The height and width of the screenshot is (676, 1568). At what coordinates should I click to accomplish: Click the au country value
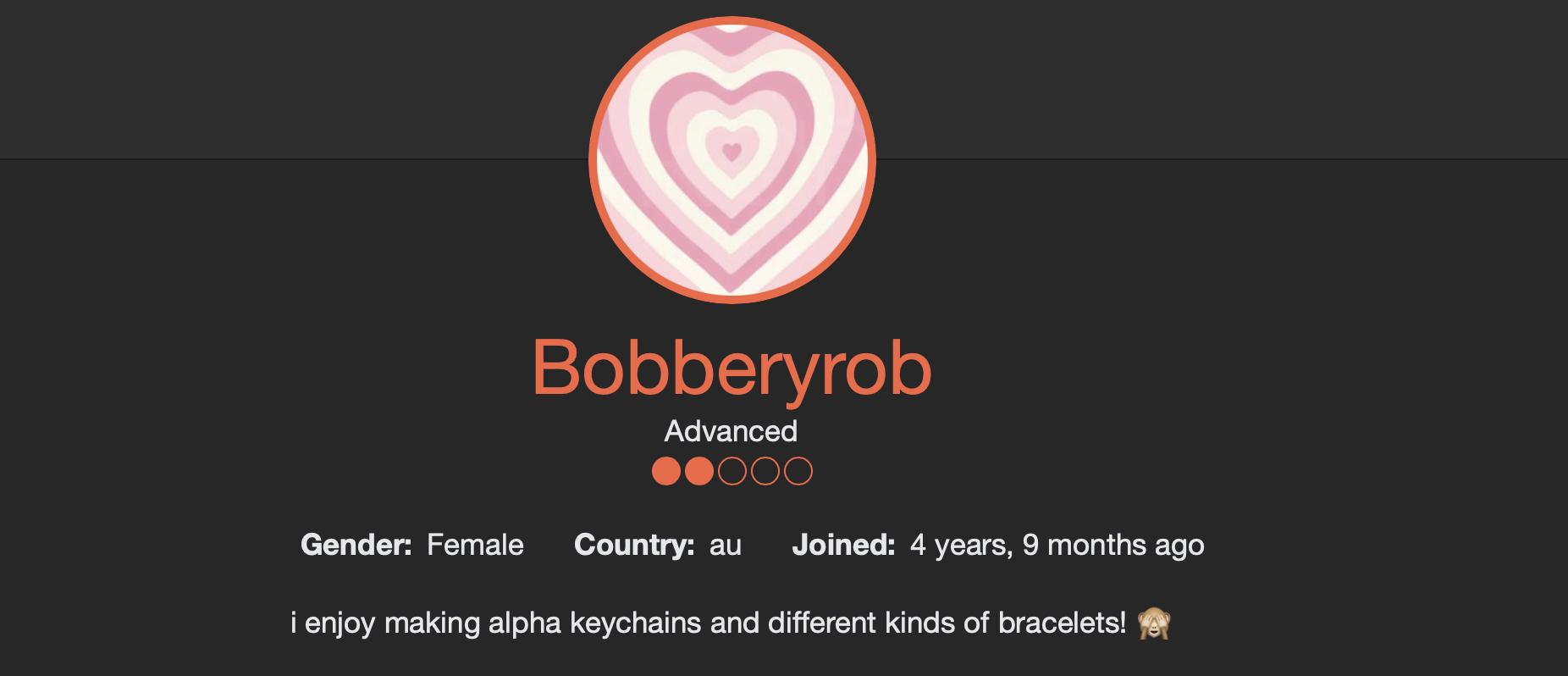(726, 545)
